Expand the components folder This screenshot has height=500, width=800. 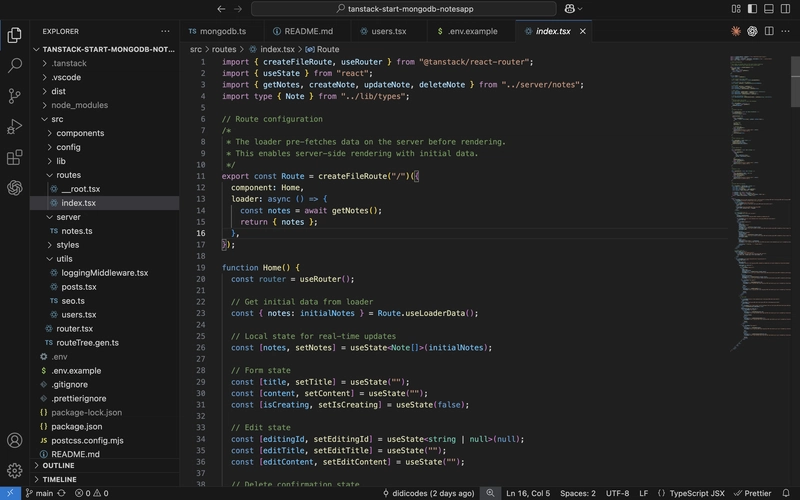point(80,133)
